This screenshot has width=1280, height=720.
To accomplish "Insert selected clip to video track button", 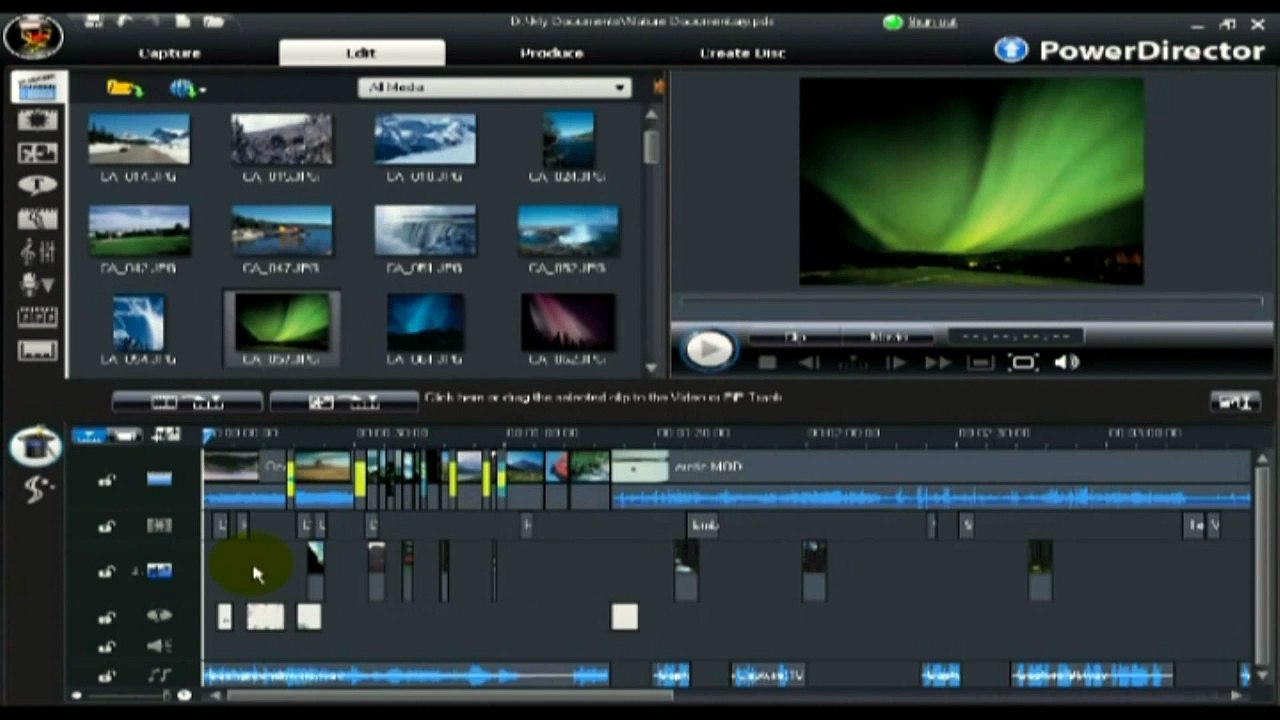I will click(187, 402).
